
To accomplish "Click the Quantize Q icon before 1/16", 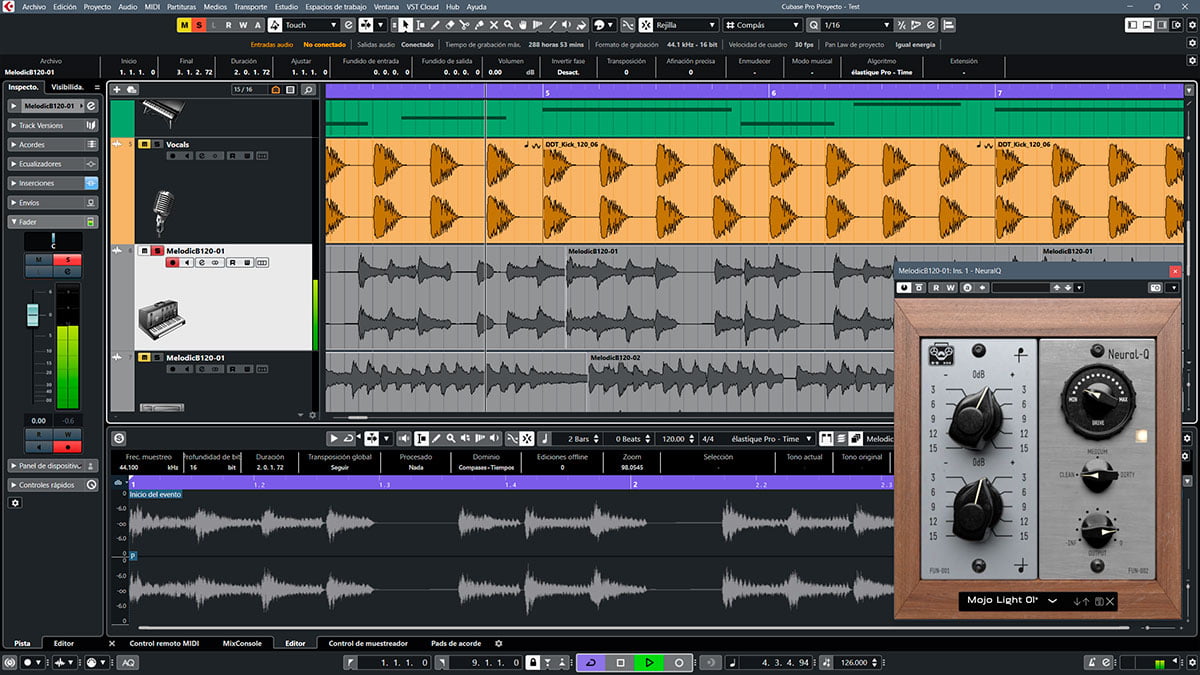I will pyautogui.click(x=812, y=25).
